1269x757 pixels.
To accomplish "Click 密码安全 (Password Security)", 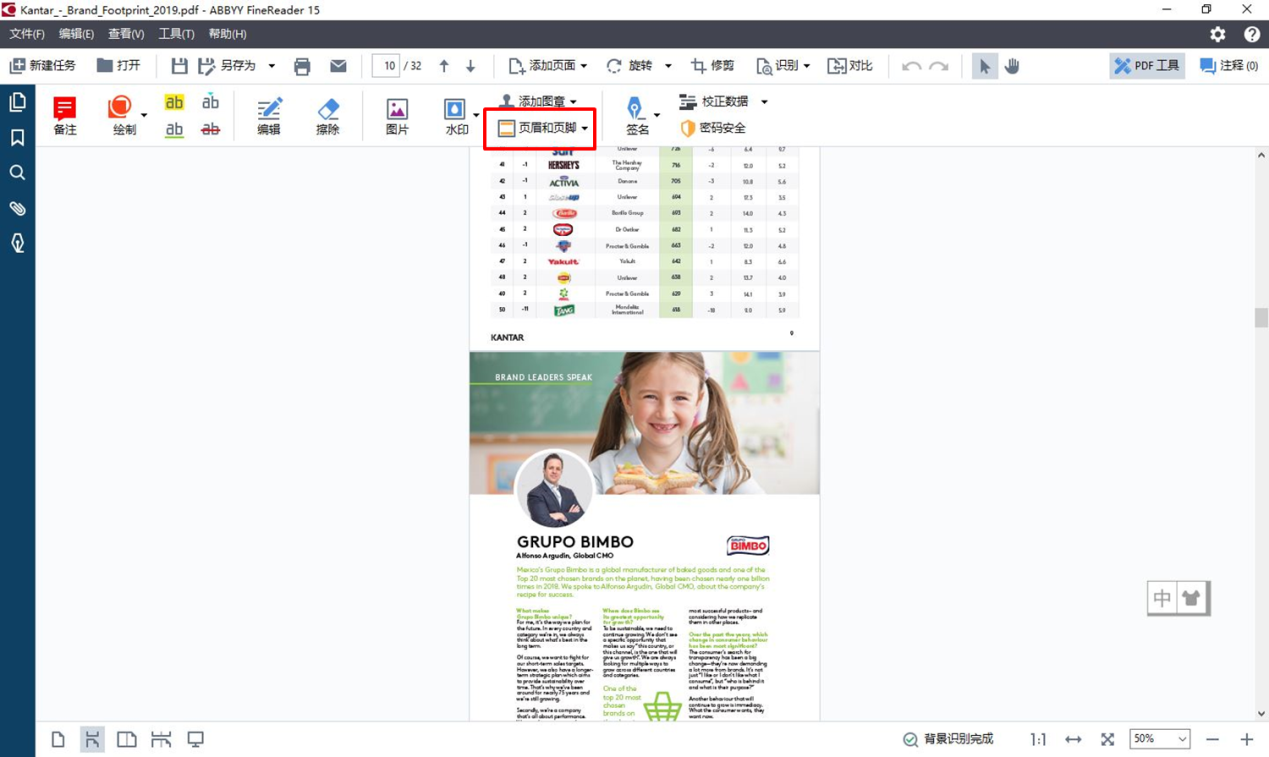I will 713,128.
